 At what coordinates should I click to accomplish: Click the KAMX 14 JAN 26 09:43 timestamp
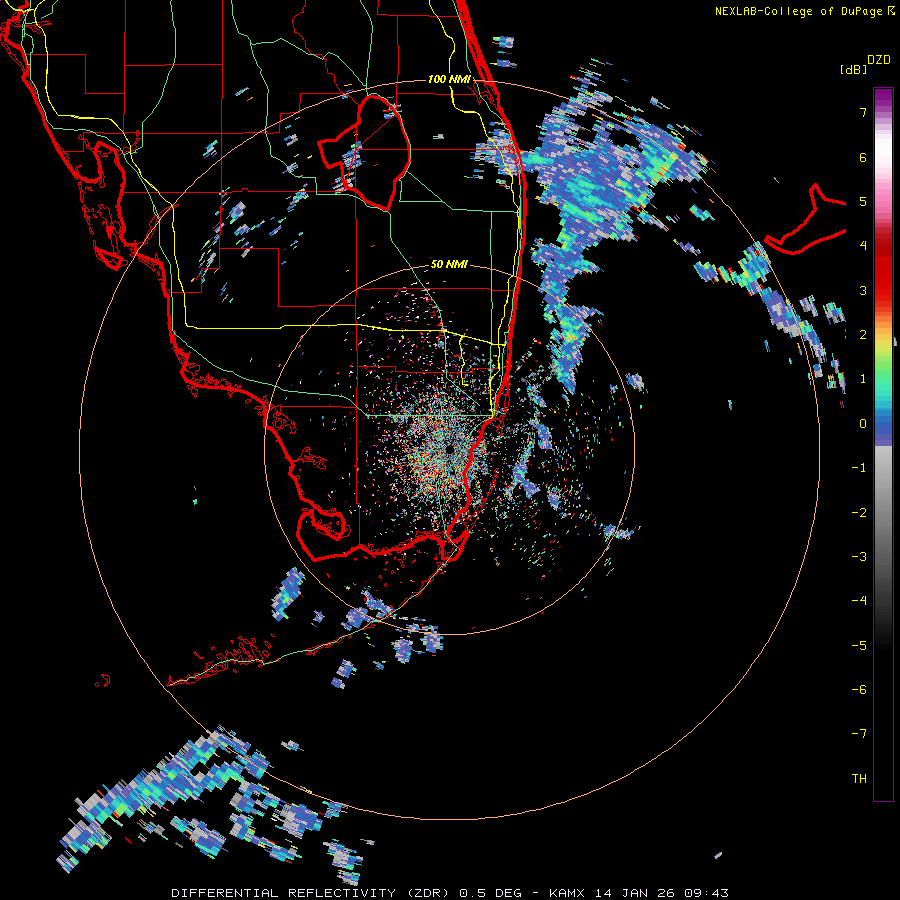coord(639,893)
